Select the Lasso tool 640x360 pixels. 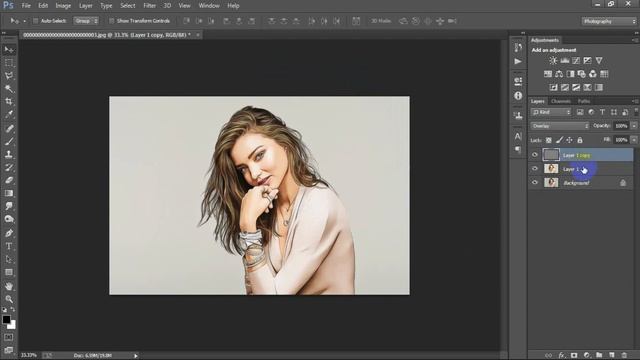click(9, 76)
